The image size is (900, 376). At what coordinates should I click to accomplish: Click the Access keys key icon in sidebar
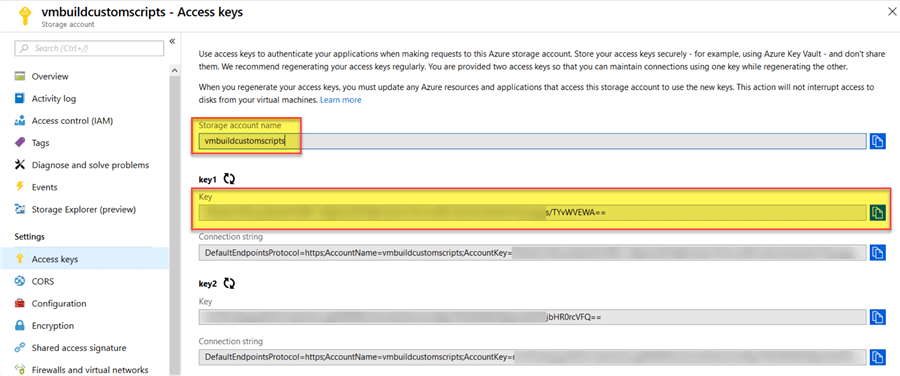[x=20, y=259]
